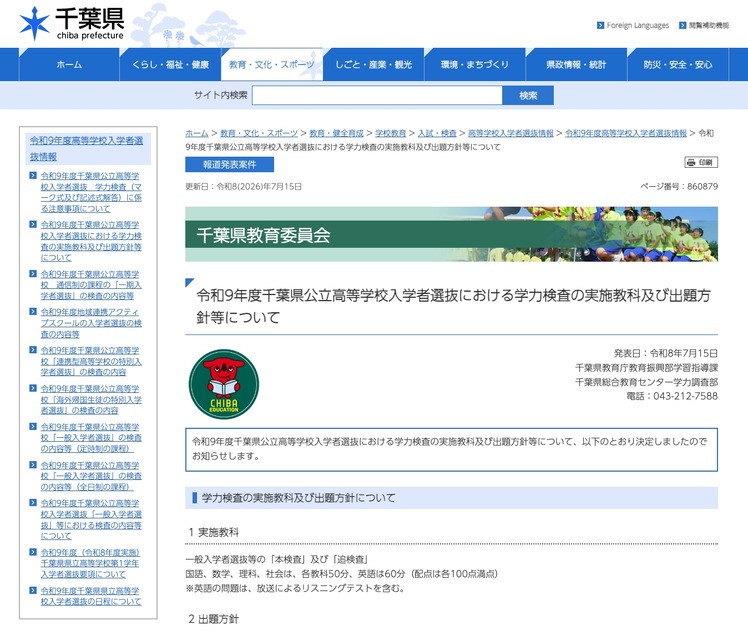The image size is (748, 640).
Task: Click the 検索 search button
Action: [528, 95]
